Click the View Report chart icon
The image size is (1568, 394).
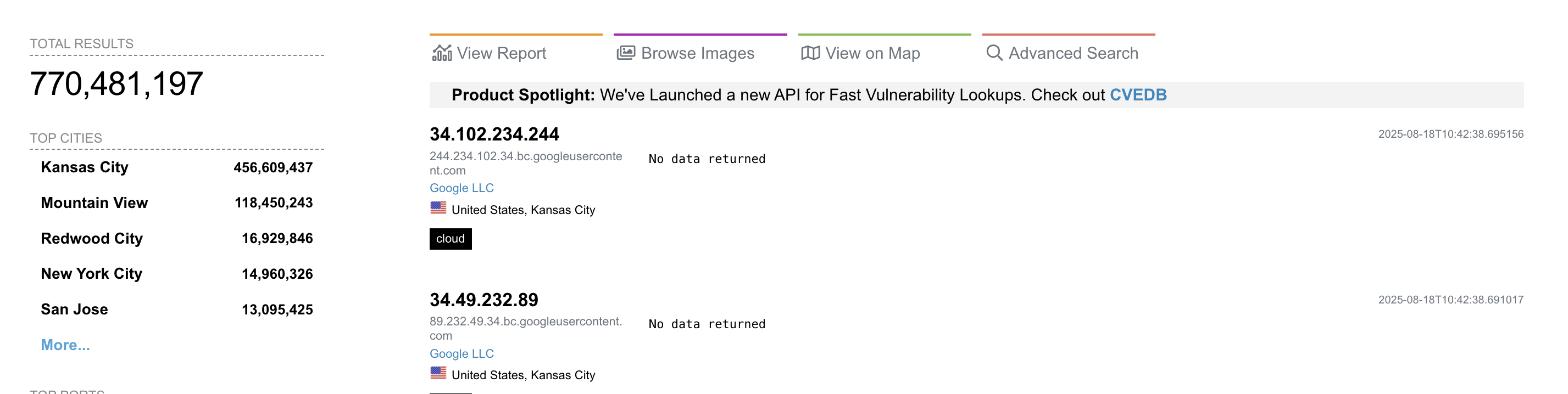pyautogui.click(x=442, y=54)
